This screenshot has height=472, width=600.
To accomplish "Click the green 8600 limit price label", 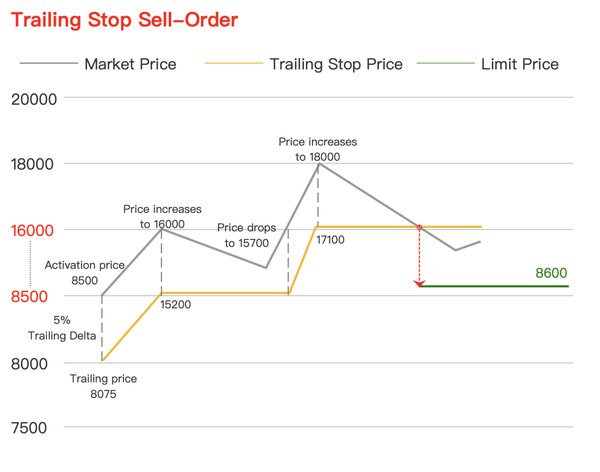I will pos(551,273).
